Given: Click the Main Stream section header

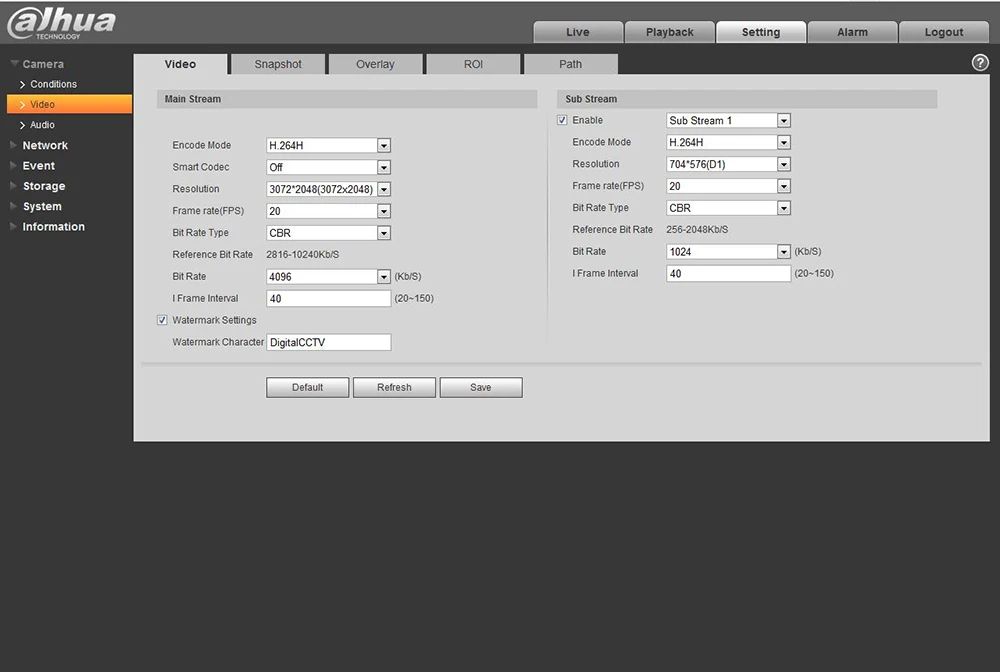Looking at the screenshot, I should pos(347,99).
